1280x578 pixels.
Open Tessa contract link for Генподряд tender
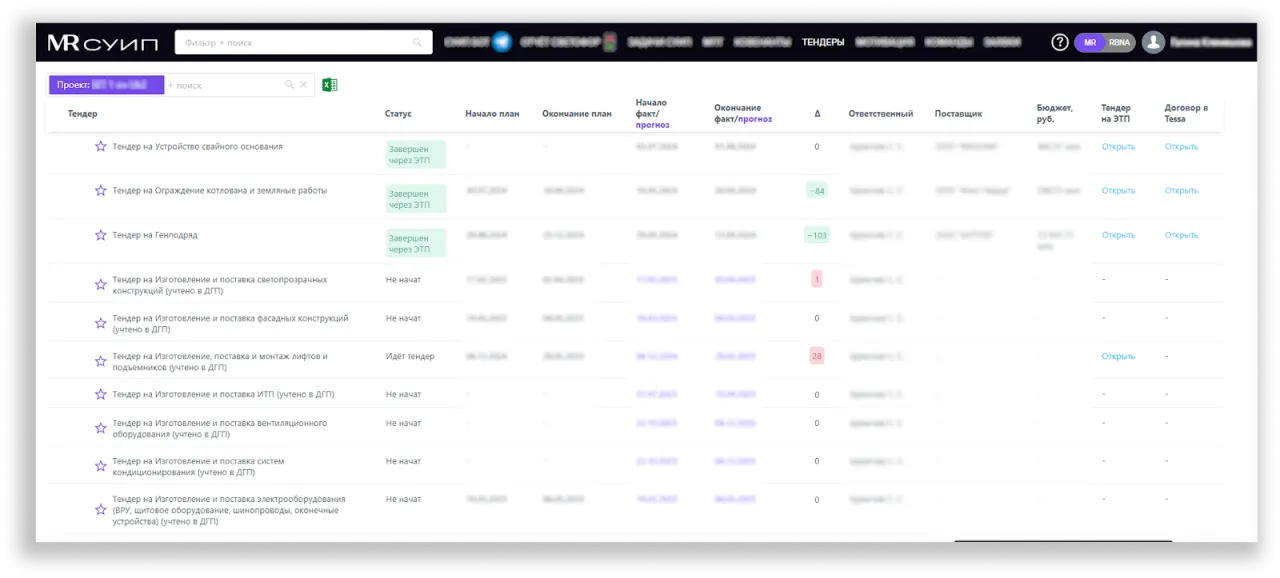point(1181,235)
